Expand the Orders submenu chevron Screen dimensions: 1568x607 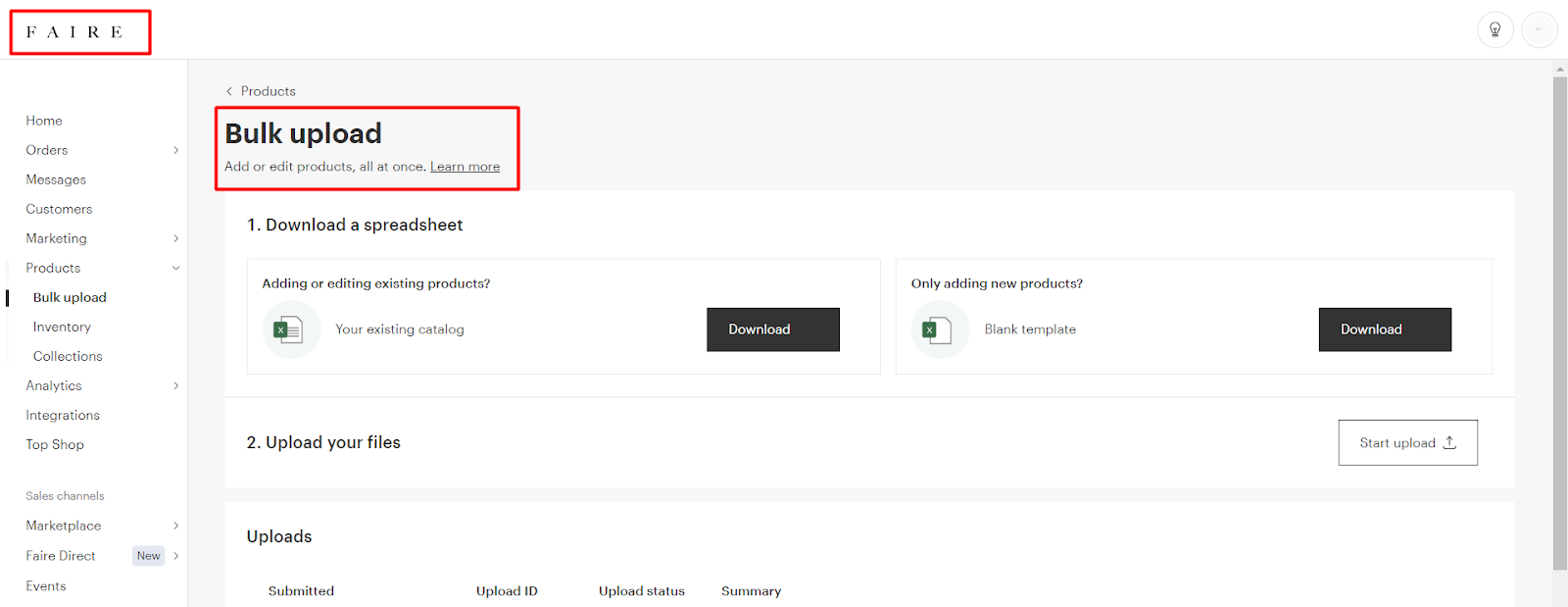176,150
